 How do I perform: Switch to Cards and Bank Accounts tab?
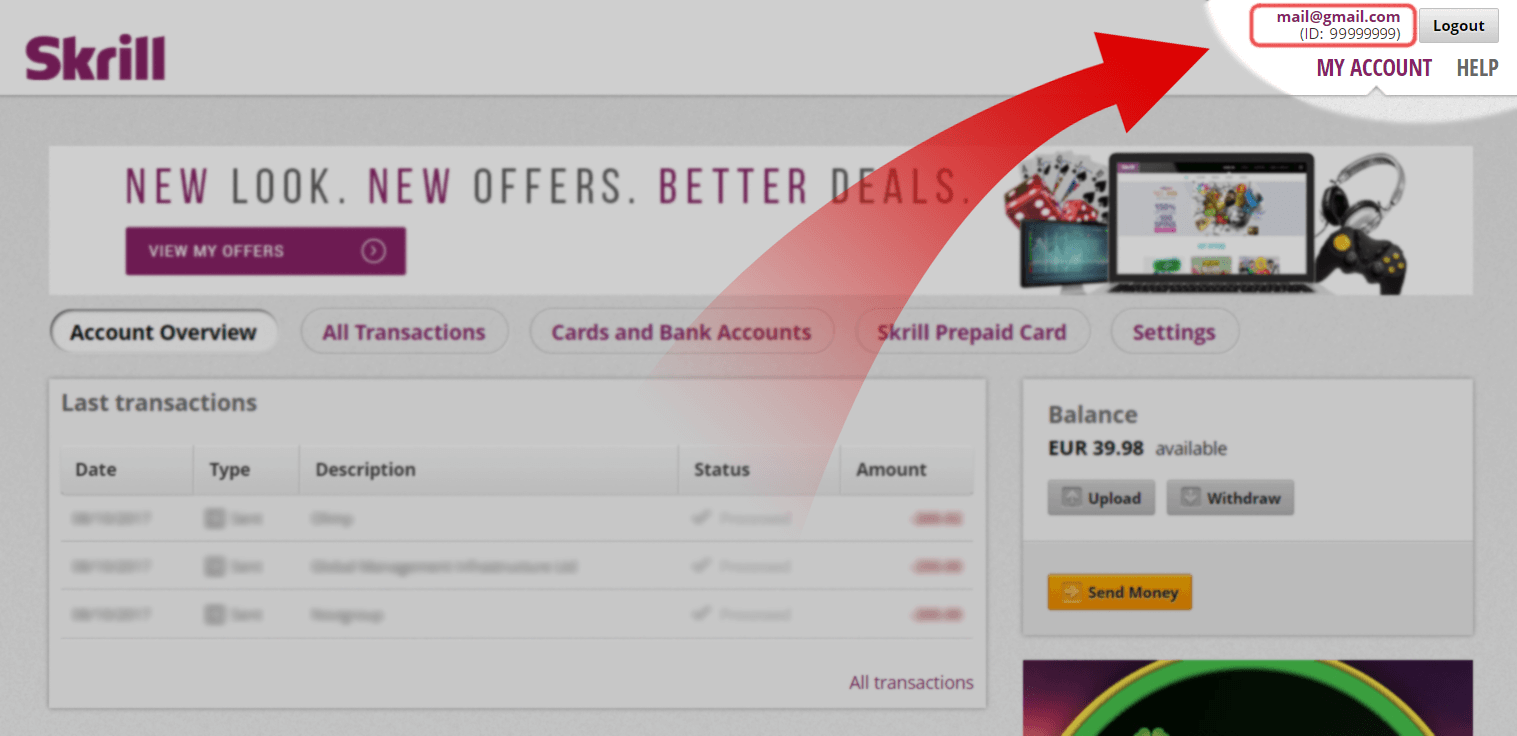tap(681, 332)
